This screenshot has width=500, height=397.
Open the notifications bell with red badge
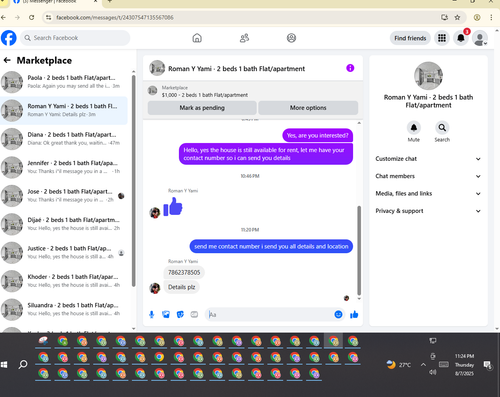(x=461, y=38)
